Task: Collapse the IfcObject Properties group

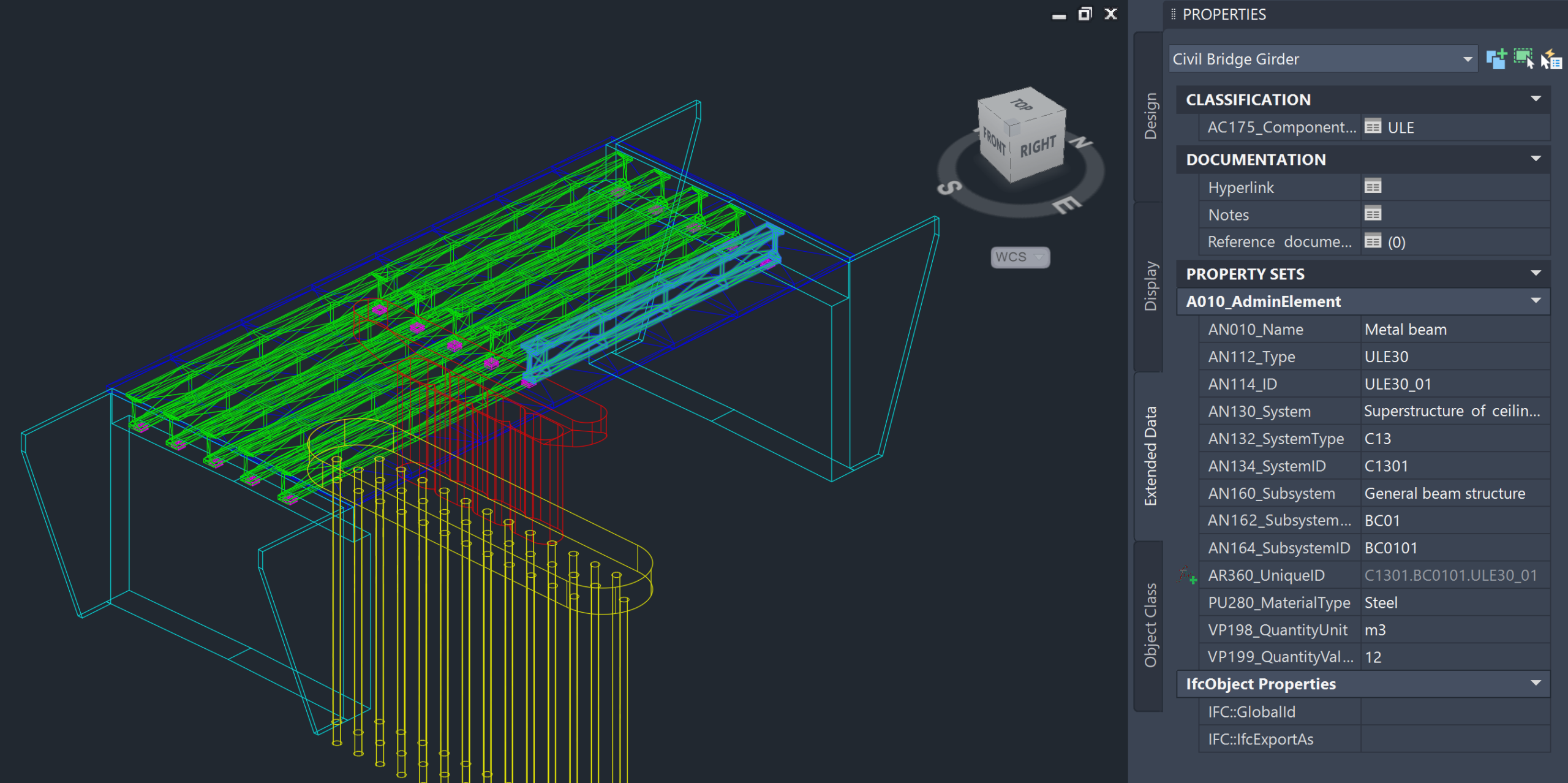Action: (x=1536, y=683)
